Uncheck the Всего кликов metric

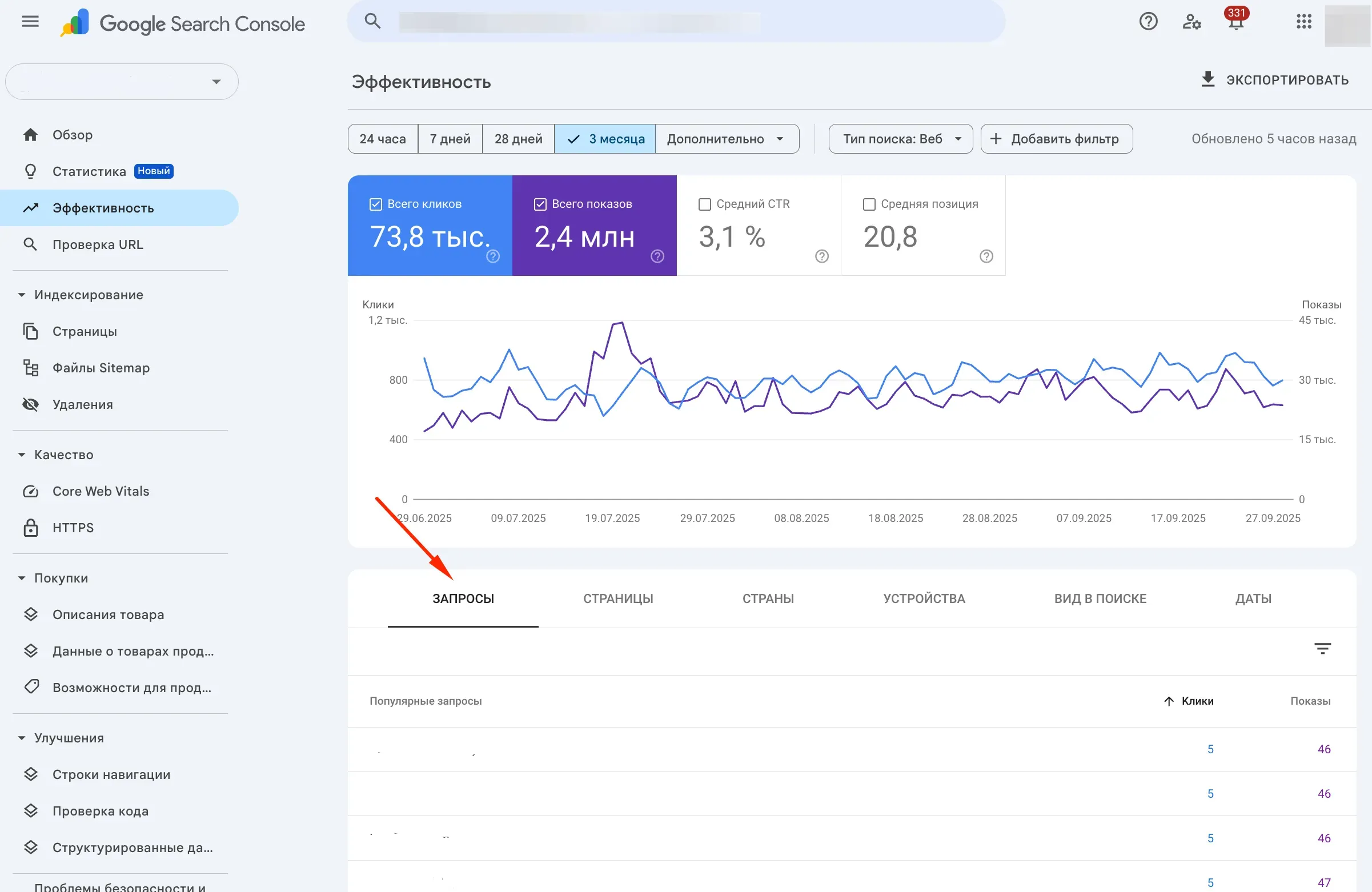[375, 203]
